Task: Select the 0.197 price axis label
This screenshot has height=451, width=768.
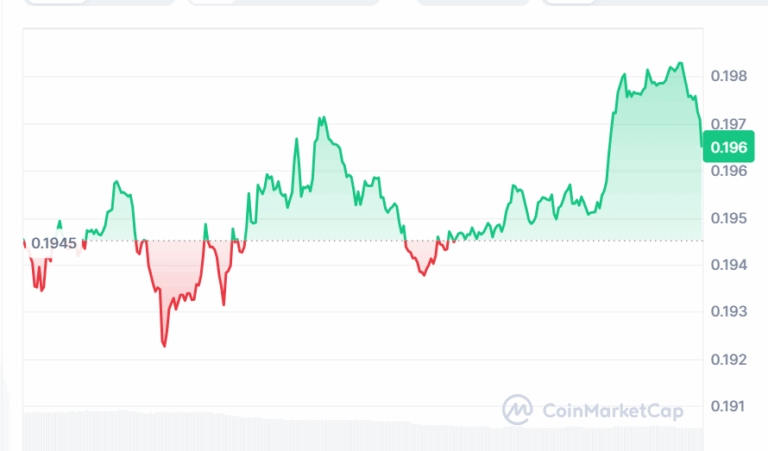Action: click(x=727, y=124)
